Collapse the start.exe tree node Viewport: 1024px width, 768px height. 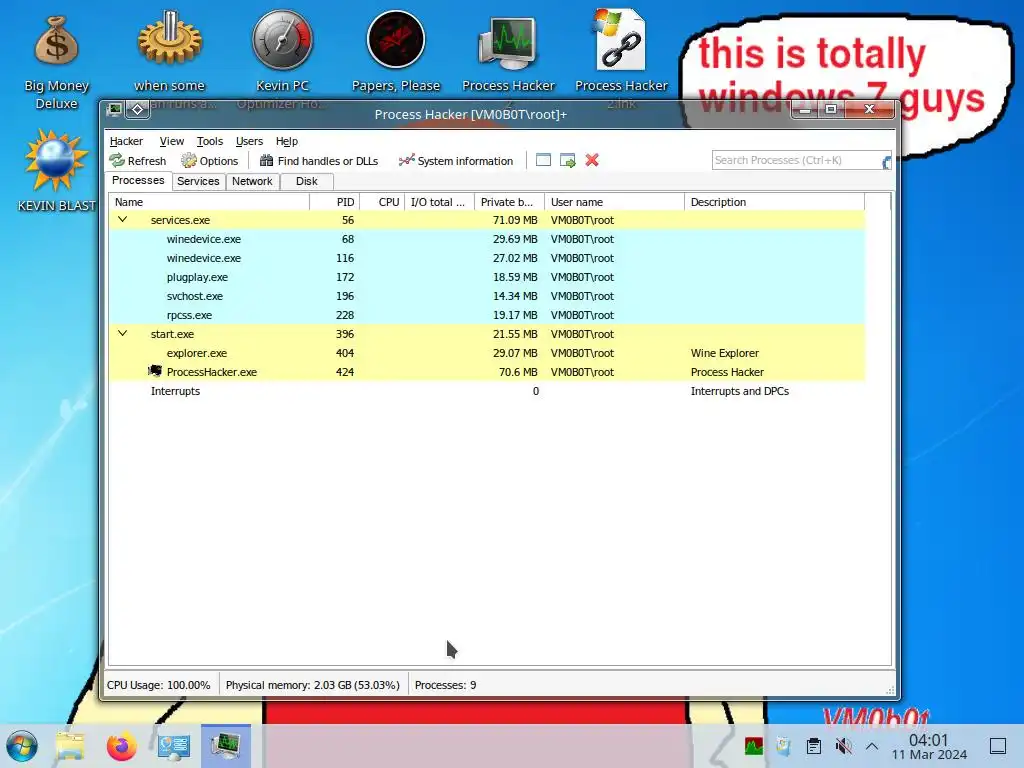point(122,333)
